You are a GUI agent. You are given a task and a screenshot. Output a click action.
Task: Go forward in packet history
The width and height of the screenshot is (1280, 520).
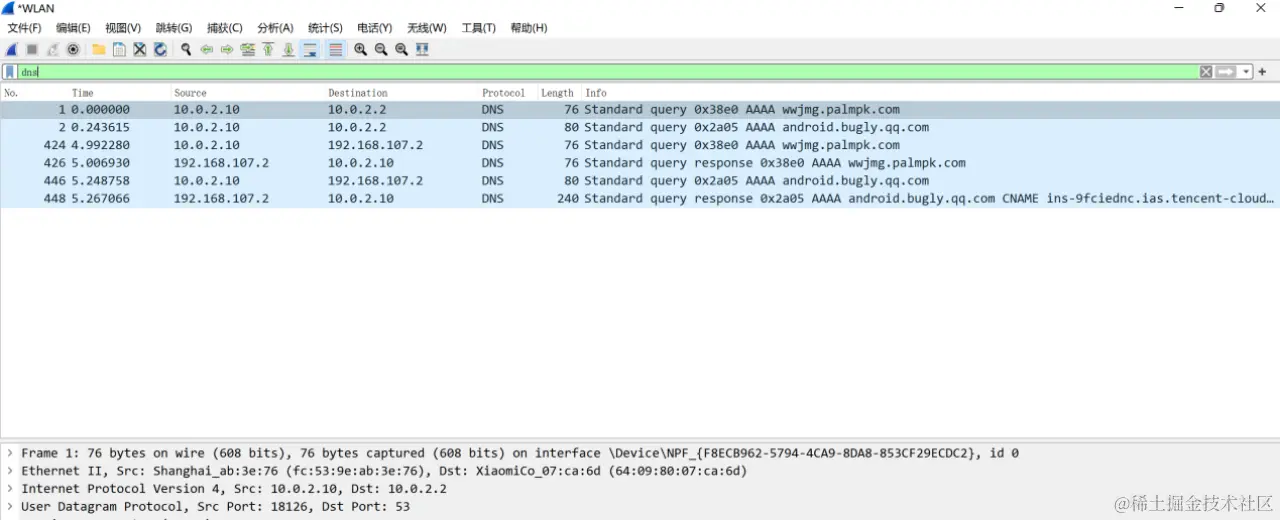click(227, 49)
